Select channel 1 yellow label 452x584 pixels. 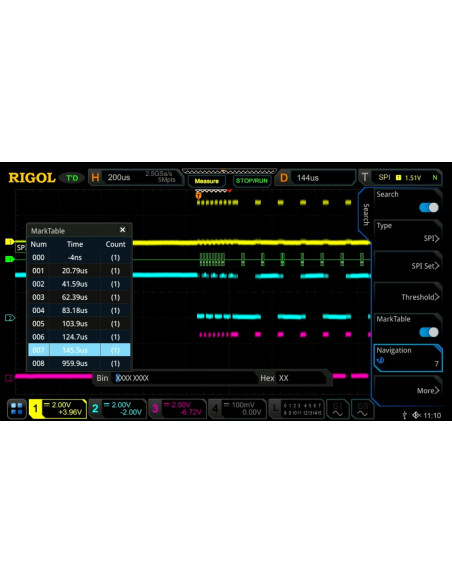(57, 409)
